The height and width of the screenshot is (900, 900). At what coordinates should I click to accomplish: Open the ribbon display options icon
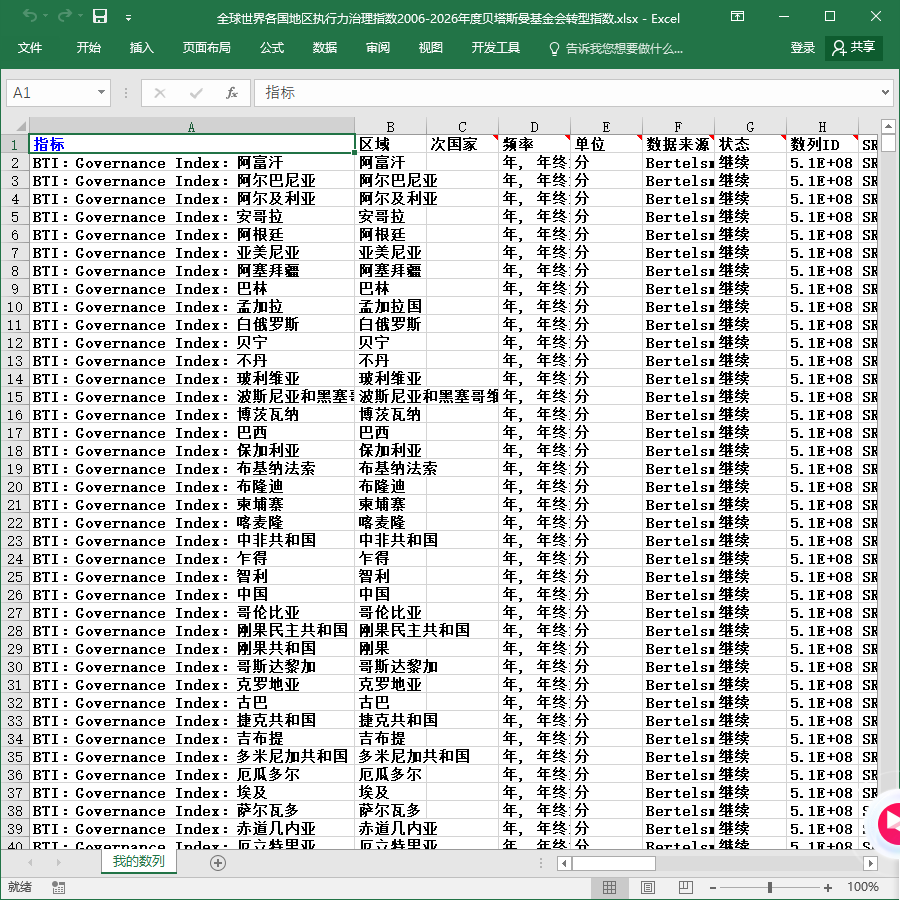(x=737, y=17)
